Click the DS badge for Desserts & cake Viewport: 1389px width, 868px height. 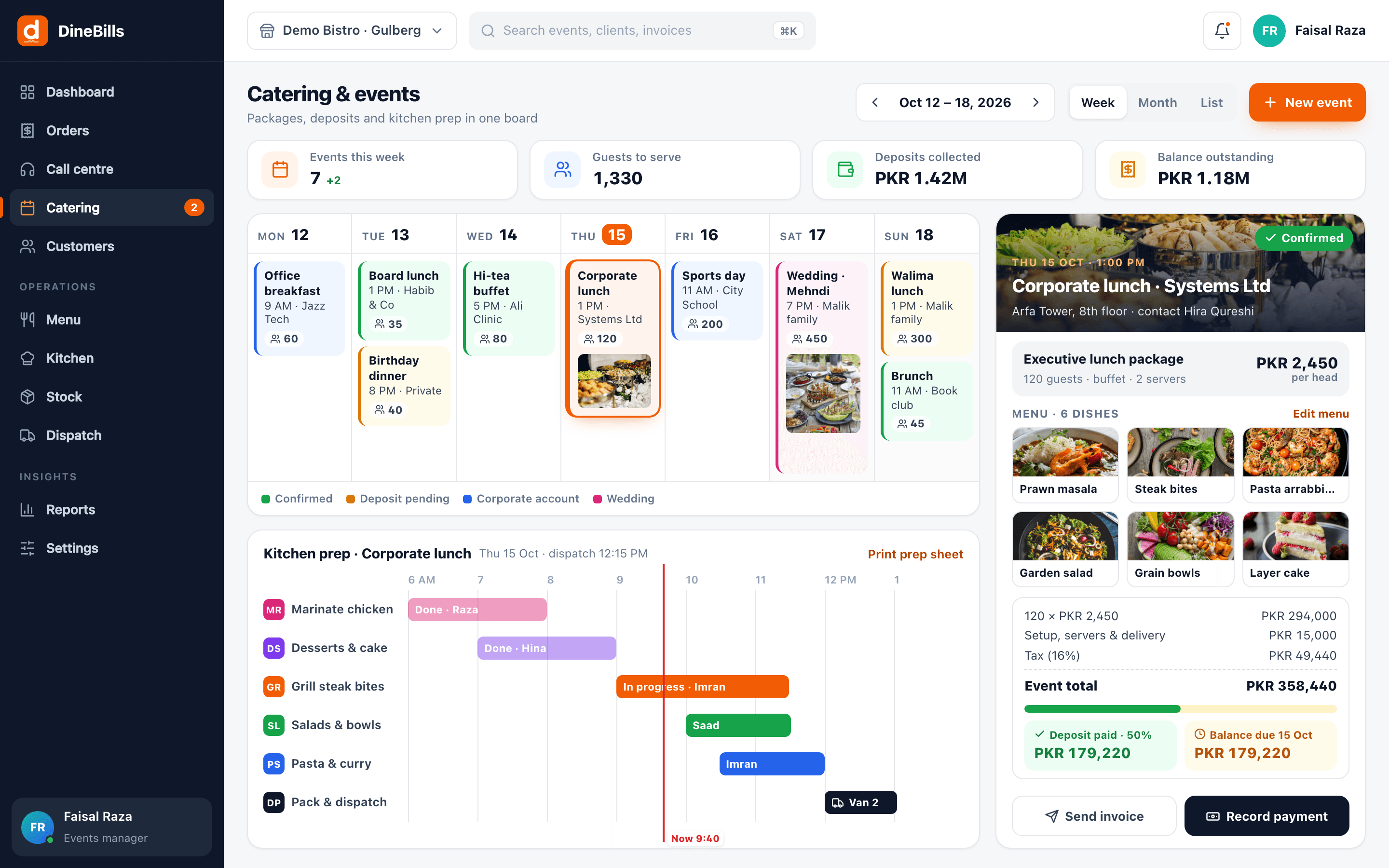pos(274,648)
